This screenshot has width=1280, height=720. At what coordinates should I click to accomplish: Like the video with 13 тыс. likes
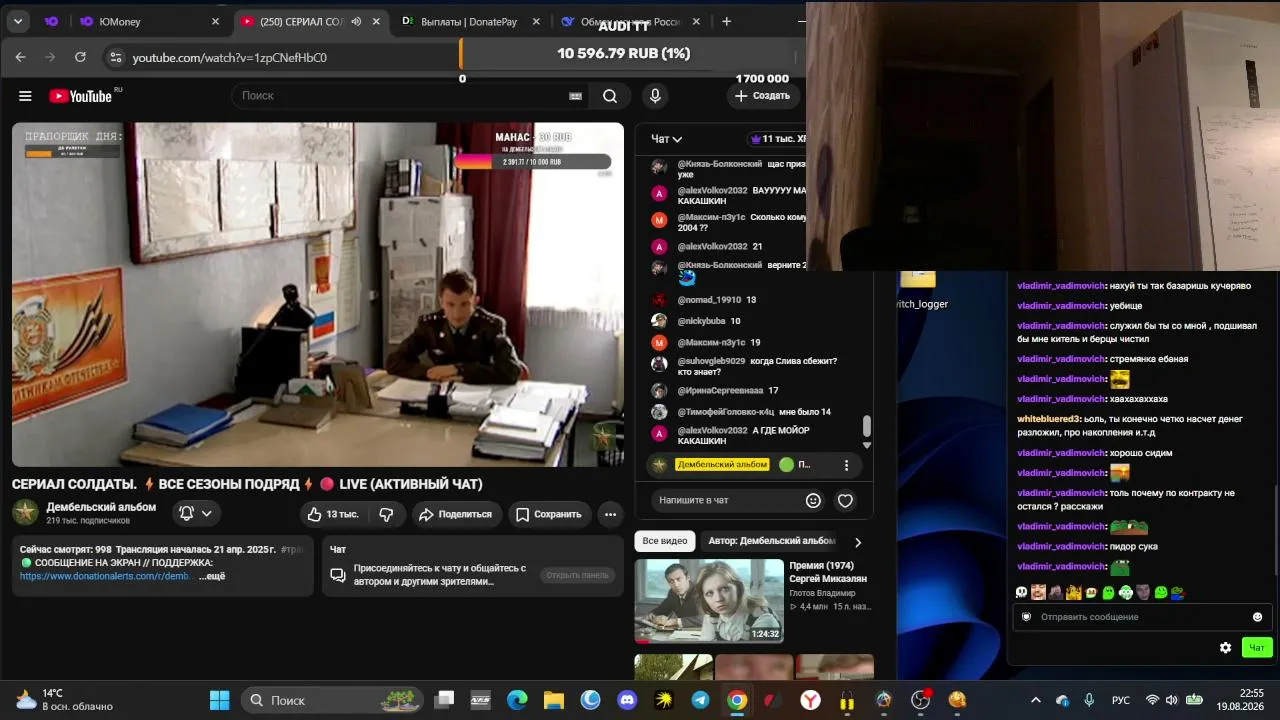pyautogui.click(x=333, y=514)
